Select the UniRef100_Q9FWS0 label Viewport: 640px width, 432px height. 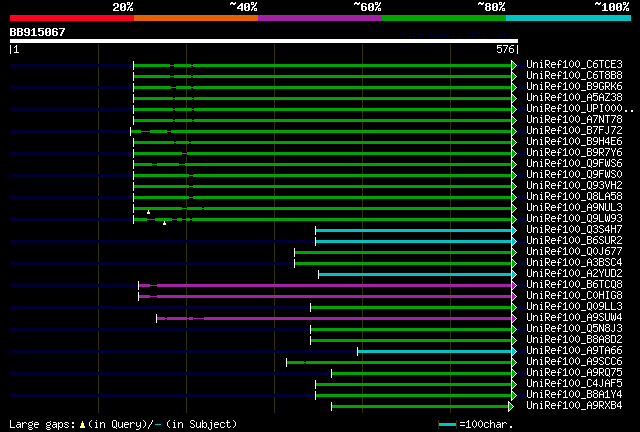pyautogui.click(x=574, y=175)
